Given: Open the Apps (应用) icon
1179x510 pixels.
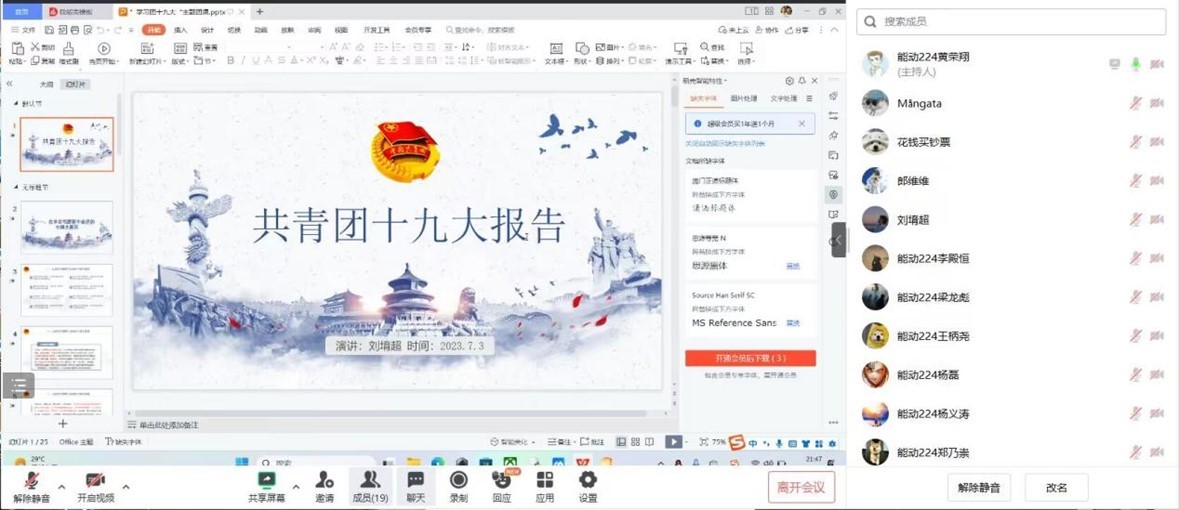Looking at the screenshot, I should coord(545,481).
